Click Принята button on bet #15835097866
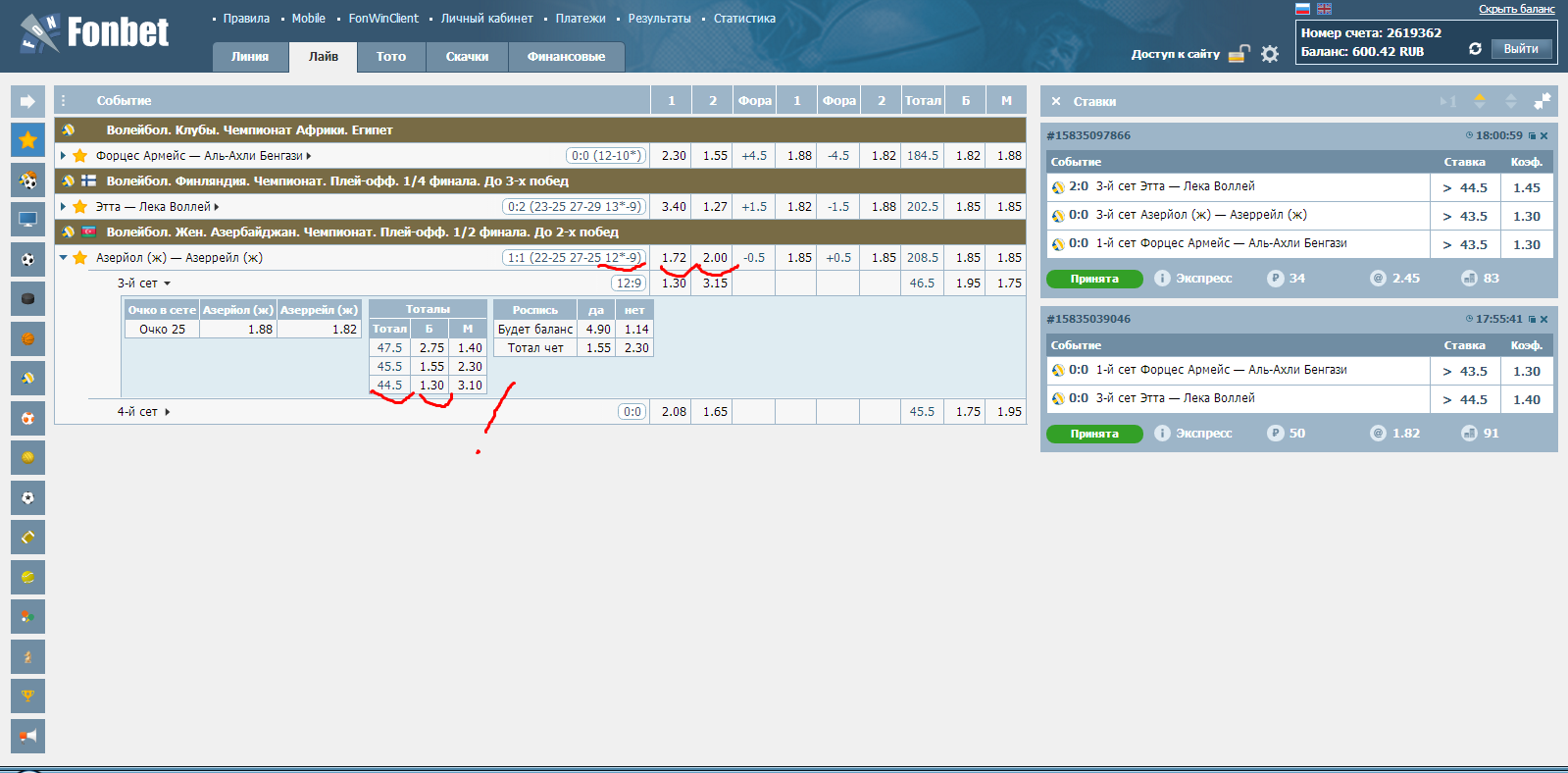Viewport: 1568px width, 773px height. pos(1094,279)
